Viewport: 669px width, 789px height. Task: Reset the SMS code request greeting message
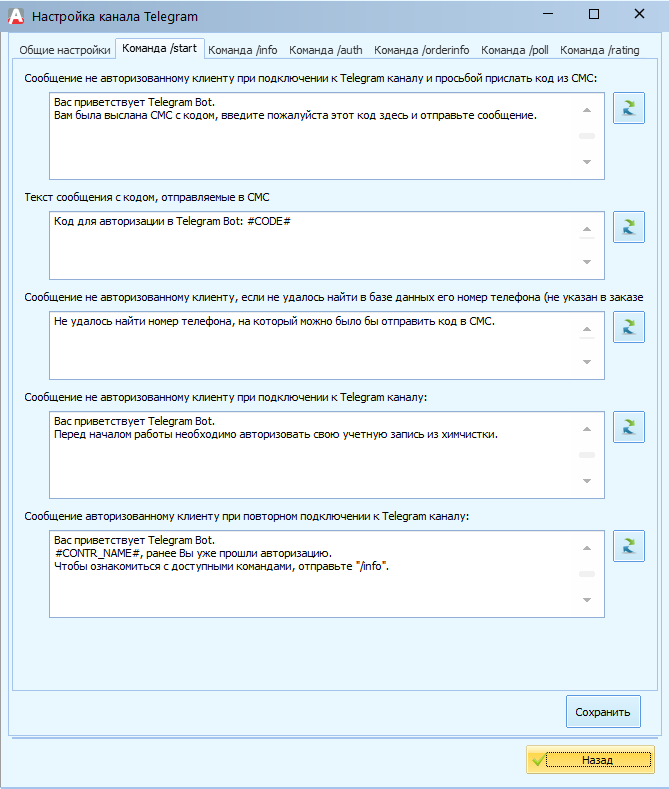629,108
